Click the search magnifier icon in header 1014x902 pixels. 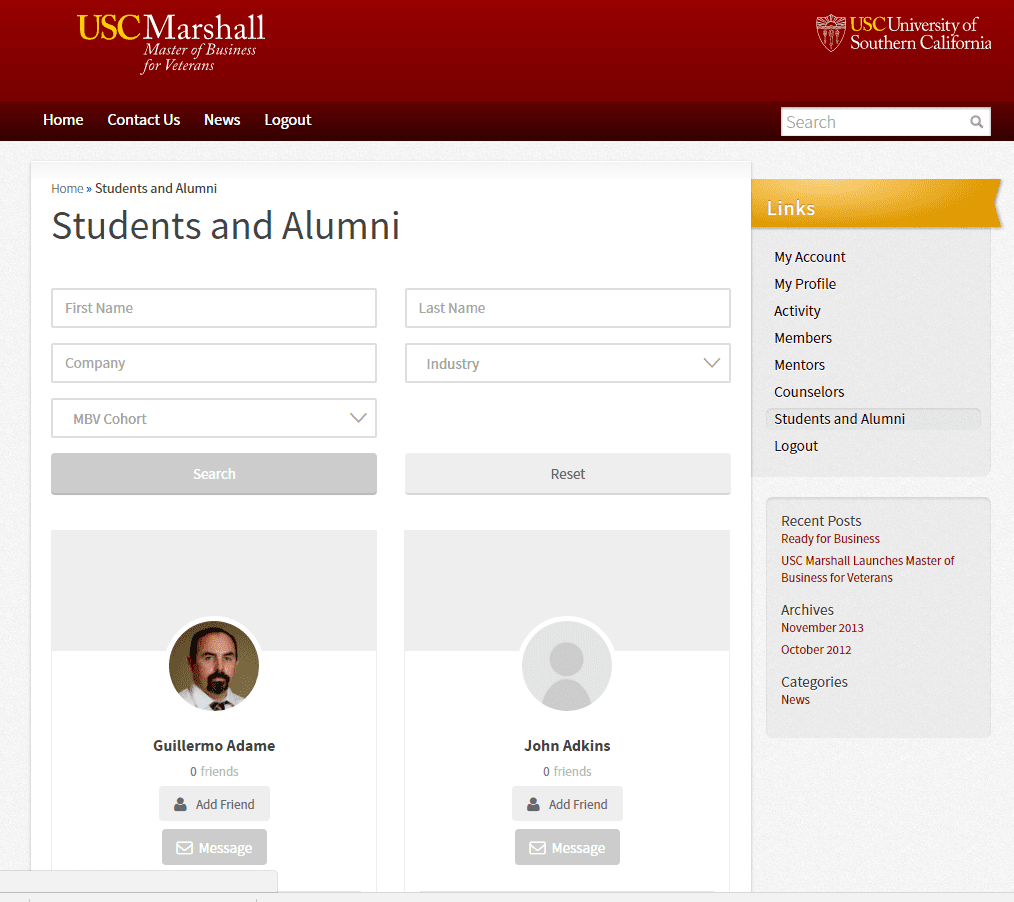coord(976,122)
